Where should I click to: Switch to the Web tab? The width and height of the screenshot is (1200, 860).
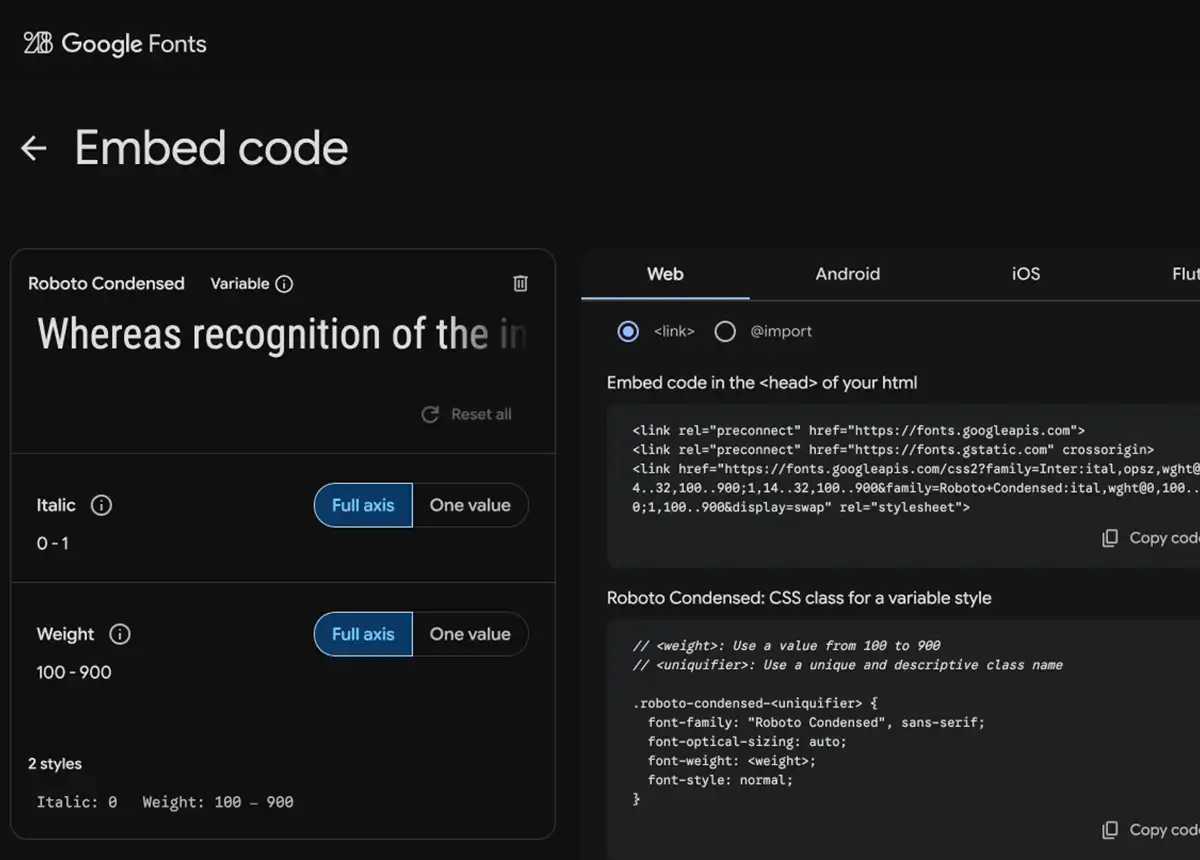665,274
